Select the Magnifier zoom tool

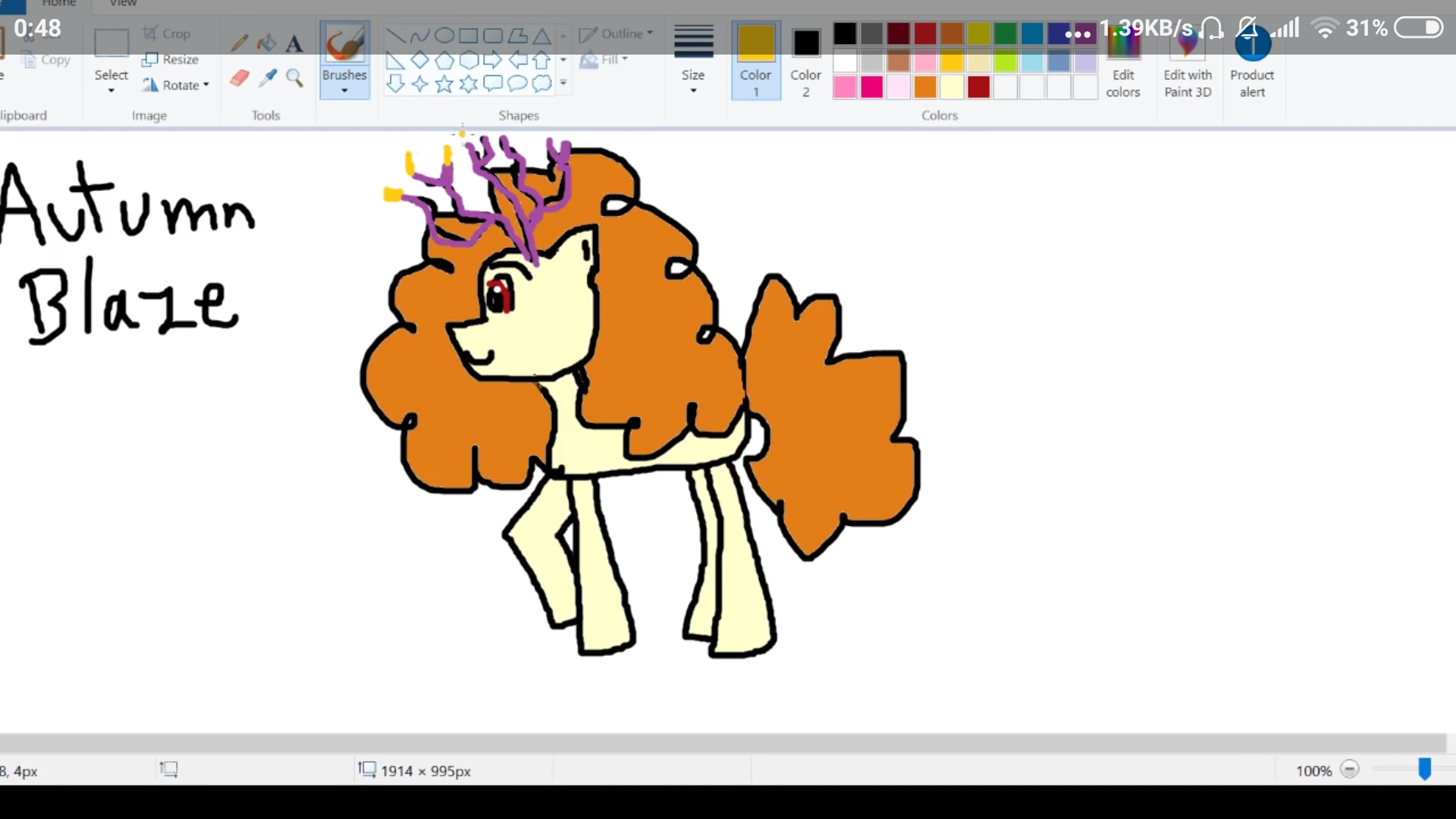click(x=294, y=77)
